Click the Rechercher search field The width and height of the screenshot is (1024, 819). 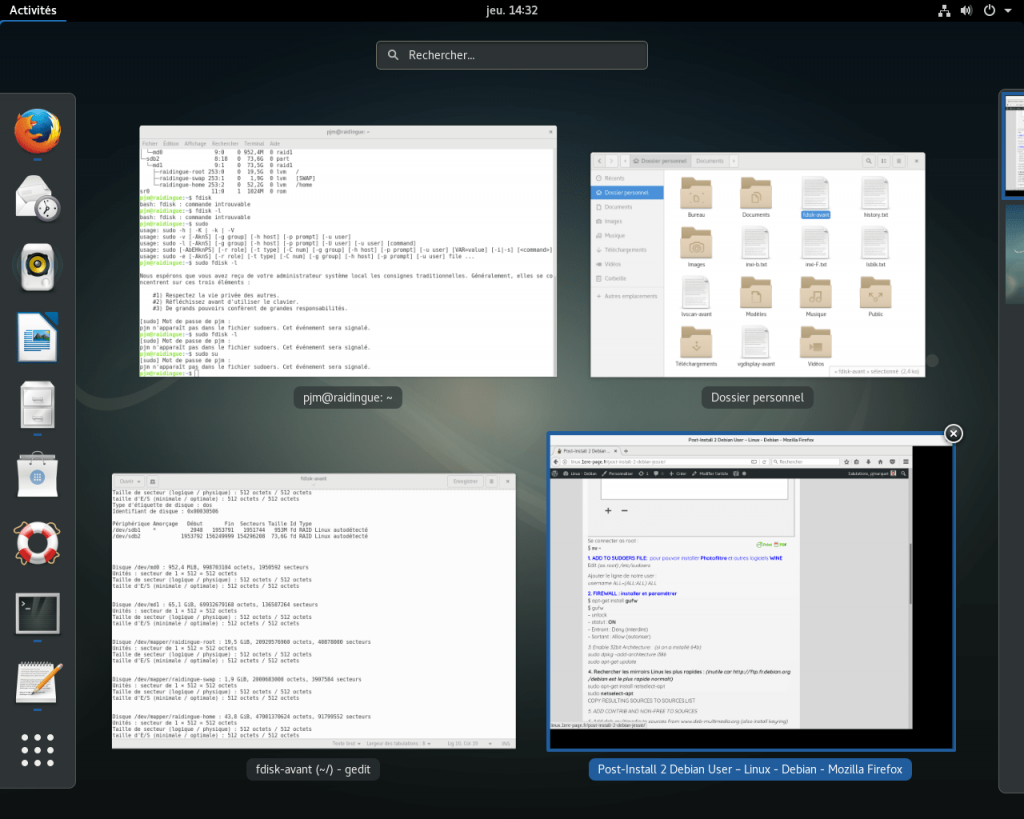coord(512,55)
